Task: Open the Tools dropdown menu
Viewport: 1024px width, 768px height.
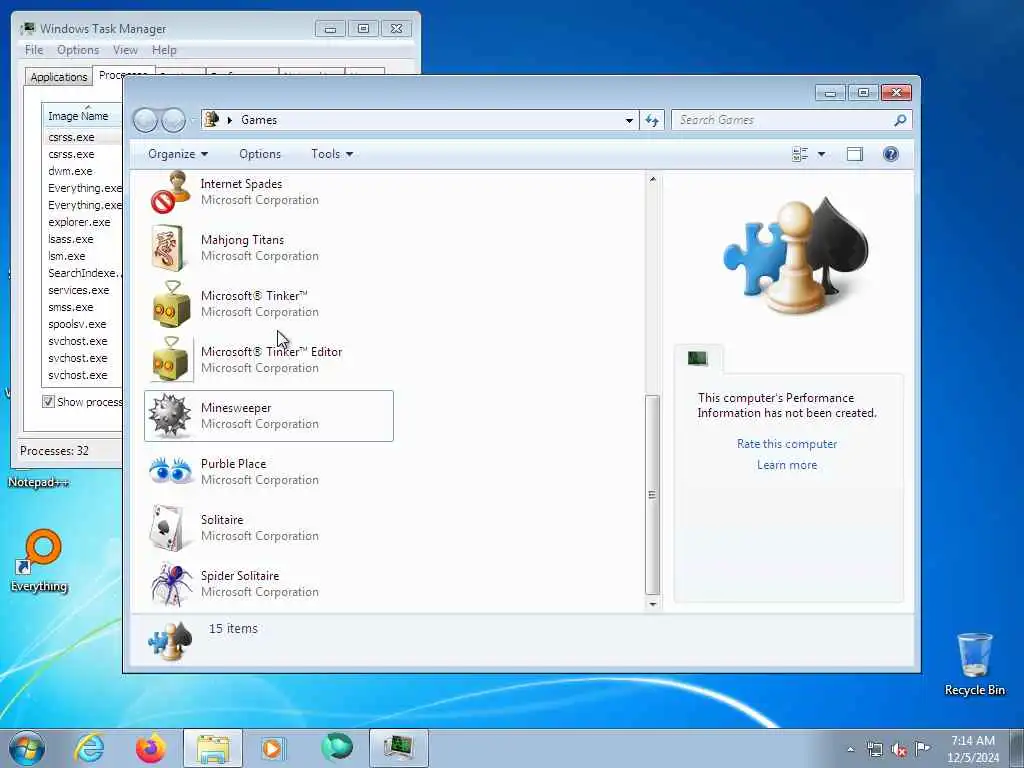Action: click(332, 154)
